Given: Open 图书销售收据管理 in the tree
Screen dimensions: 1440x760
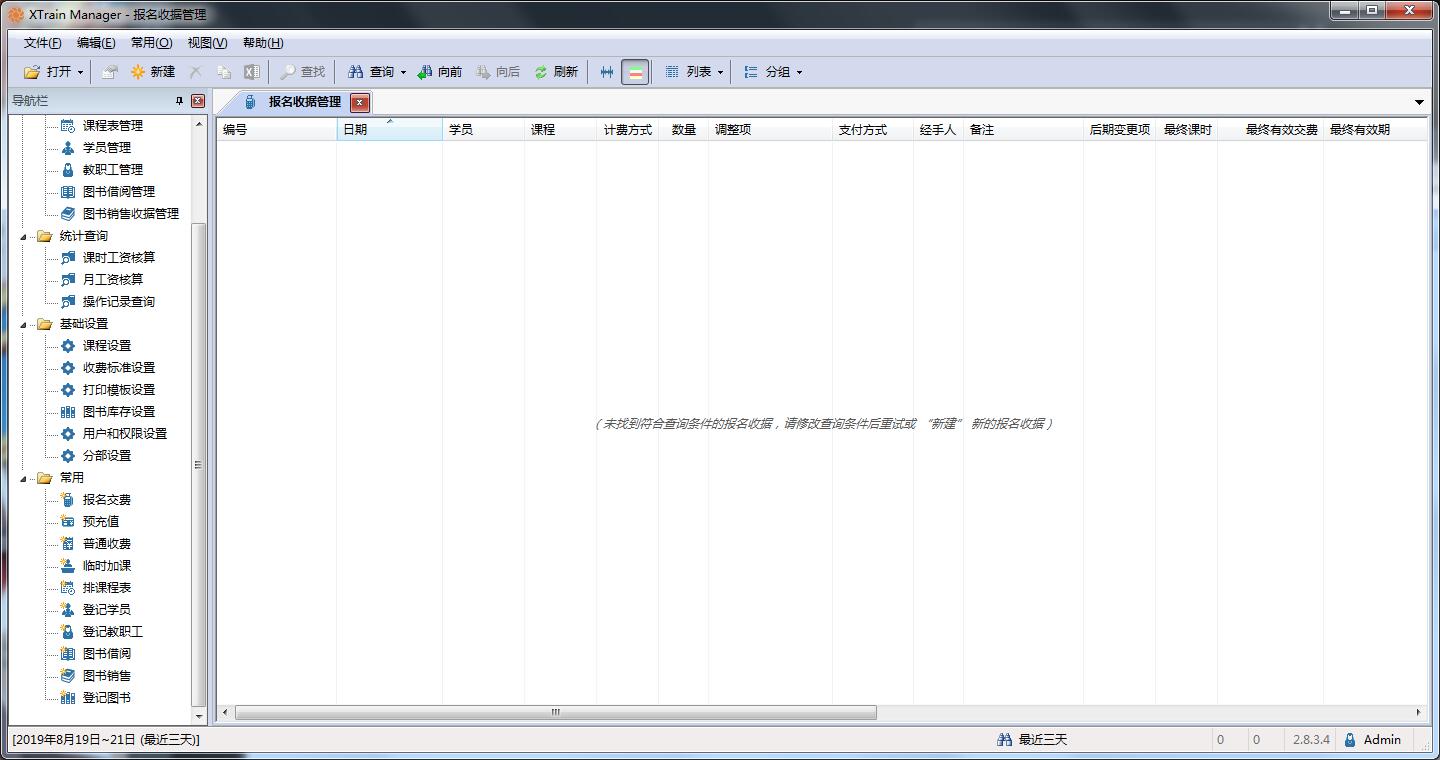Looking at the screenshot, I should 130,214.
